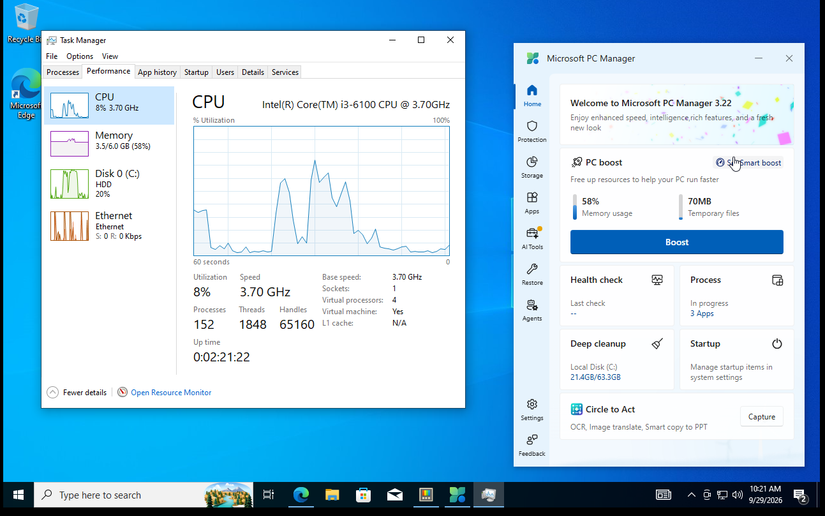Open the File menu in Task Manager
Viewport: 825px width, 516px height.
click(x=52, y=56)
